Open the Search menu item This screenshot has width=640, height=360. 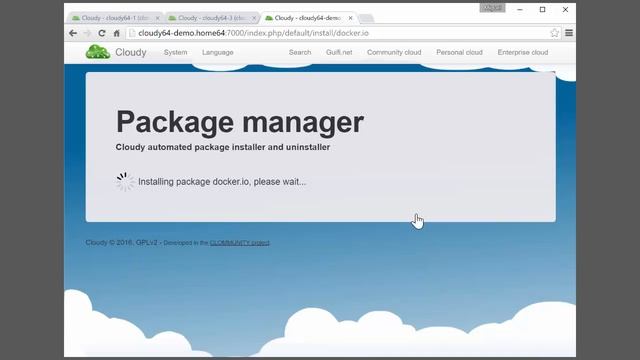click(300, 52)
